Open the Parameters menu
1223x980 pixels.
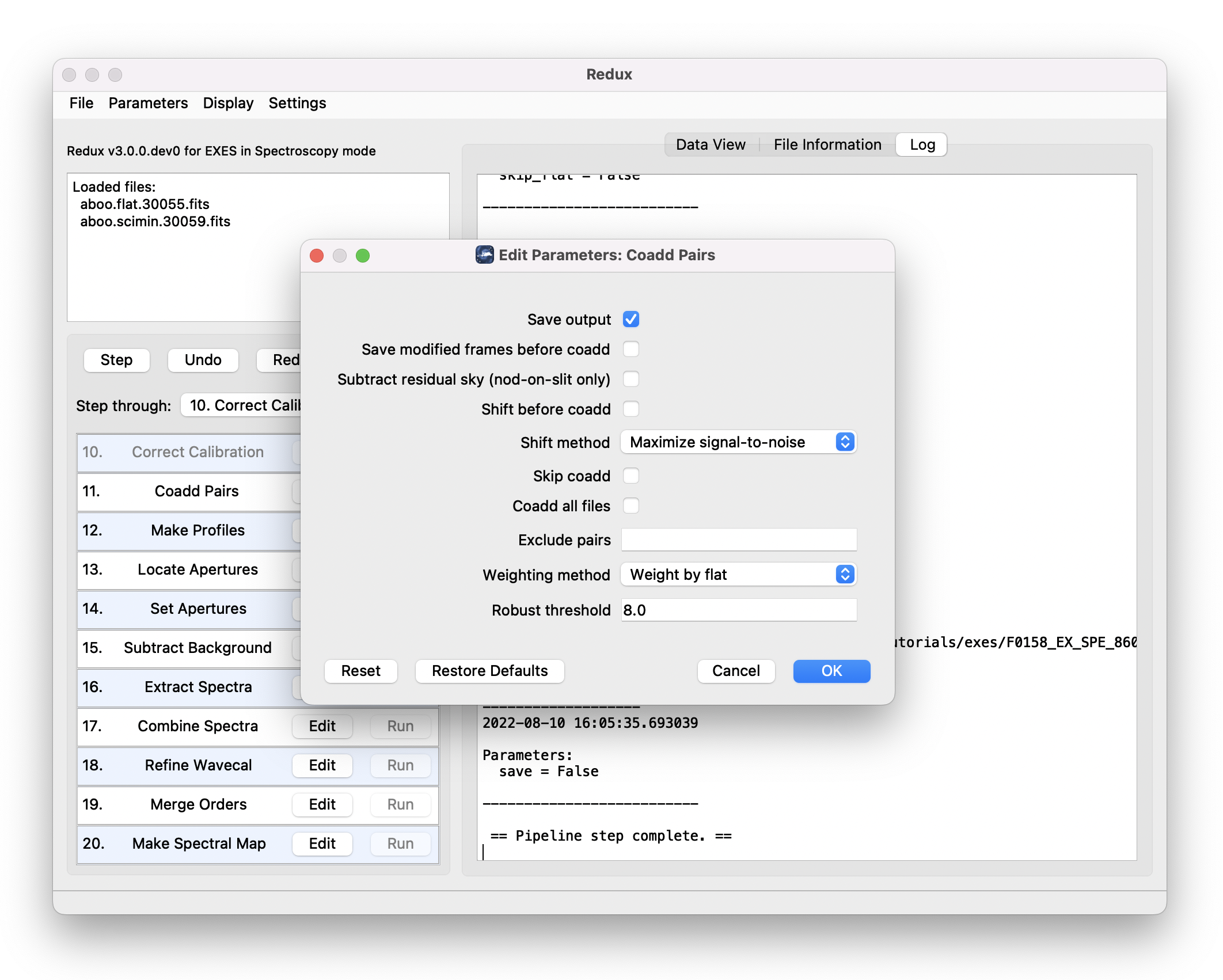point(147,102)
